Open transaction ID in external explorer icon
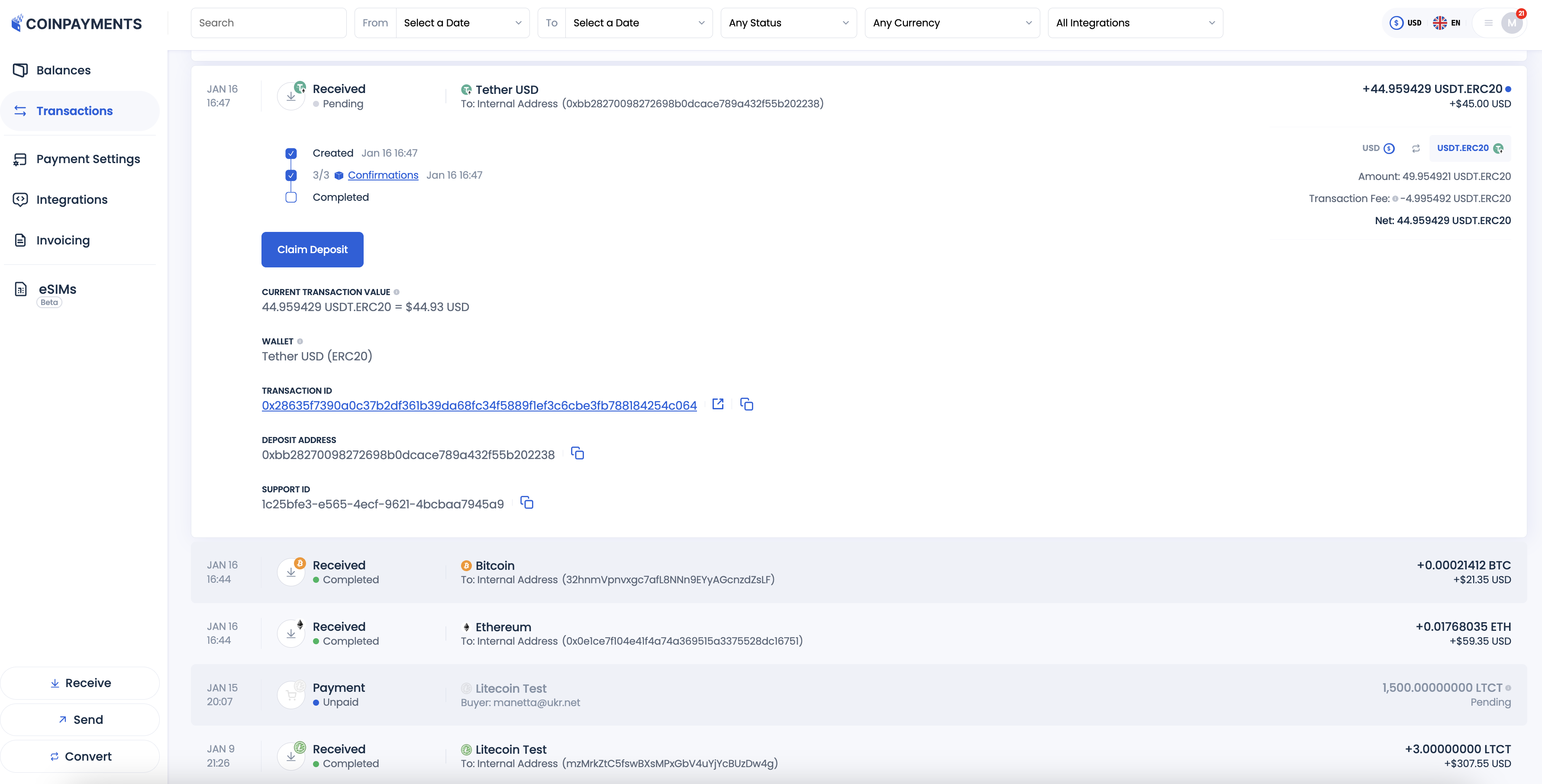Viewport: 1542px width, 784px height. pyautogui.click(x=718, y=404)
